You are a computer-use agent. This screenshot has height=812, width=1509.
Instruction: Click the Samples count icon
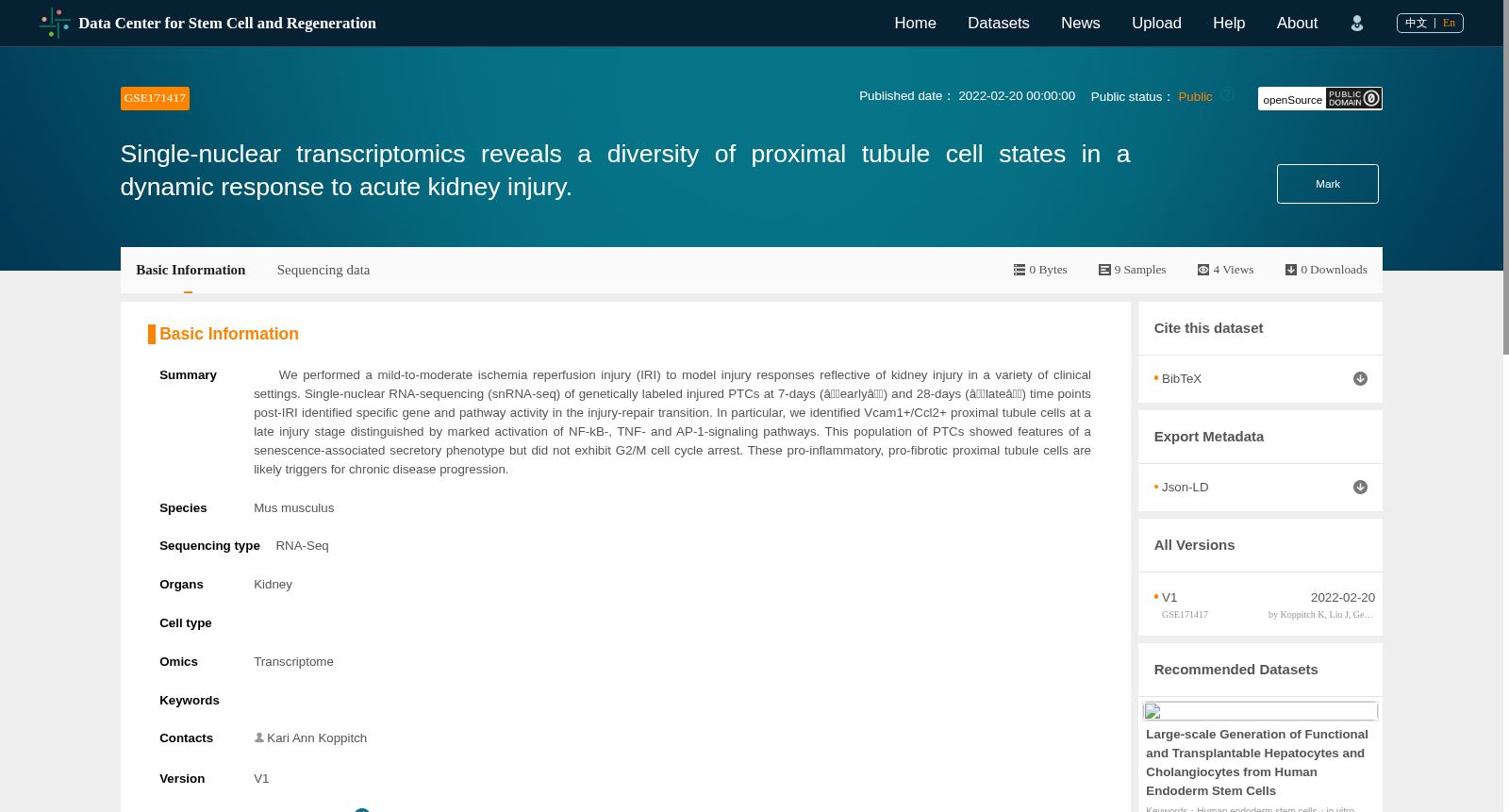1103,270
